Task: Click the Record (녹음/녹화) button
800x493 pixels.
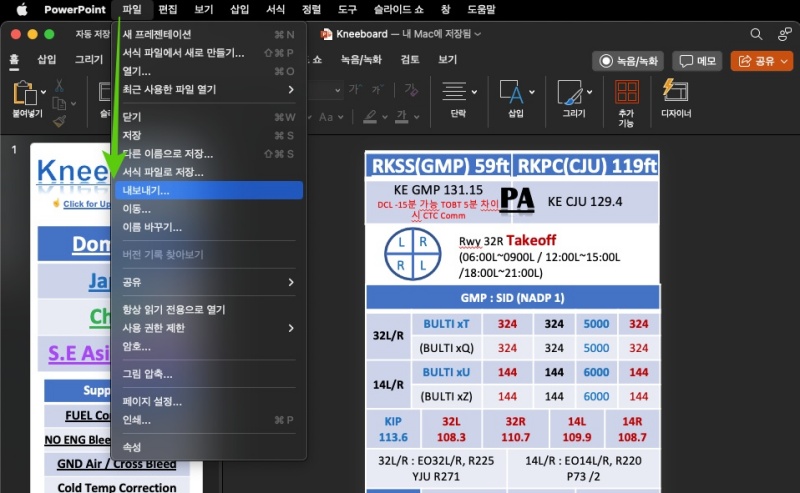Action: point(627,61)
